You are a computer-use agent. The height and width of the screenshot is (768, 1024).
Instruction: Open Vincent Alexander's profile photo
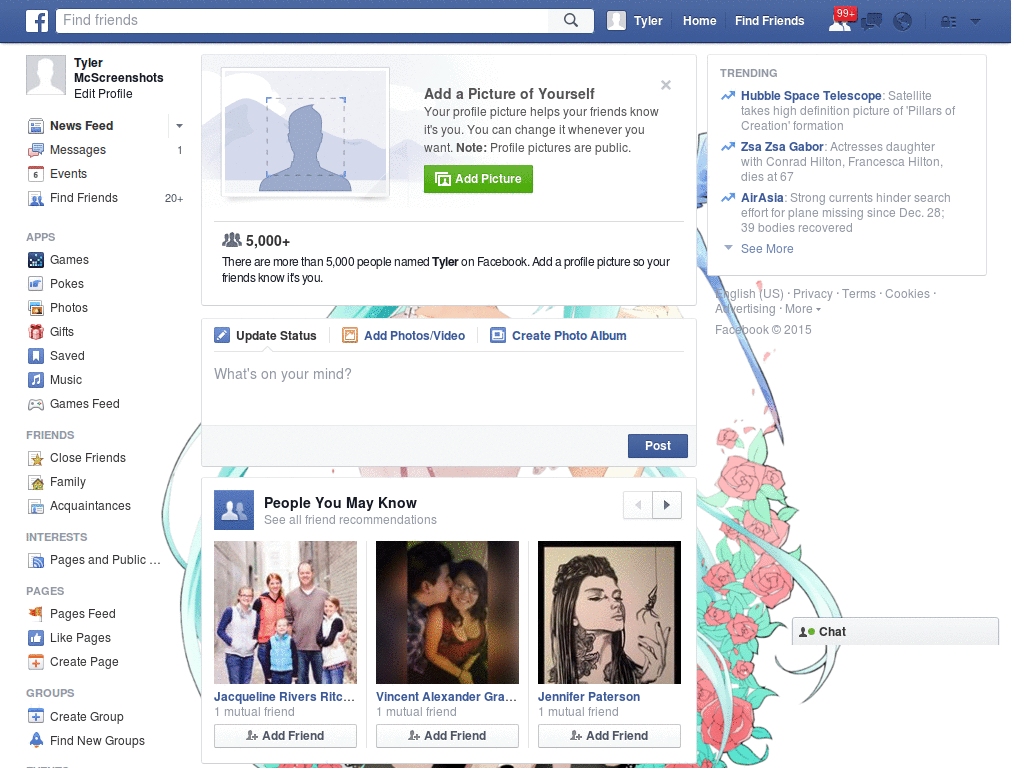[x=447, y=613]
